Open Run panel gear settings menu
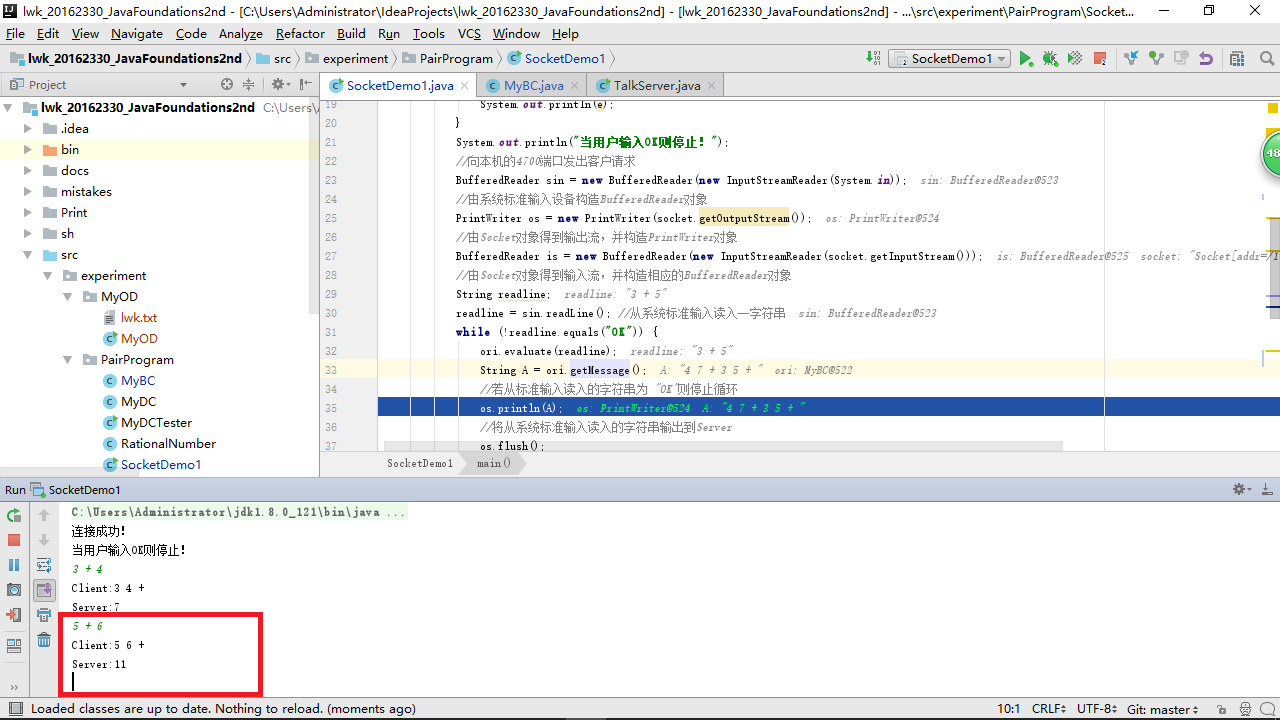Image resolution: width=1280 pixels, height=720 pixels. [x=1242, y=490]
